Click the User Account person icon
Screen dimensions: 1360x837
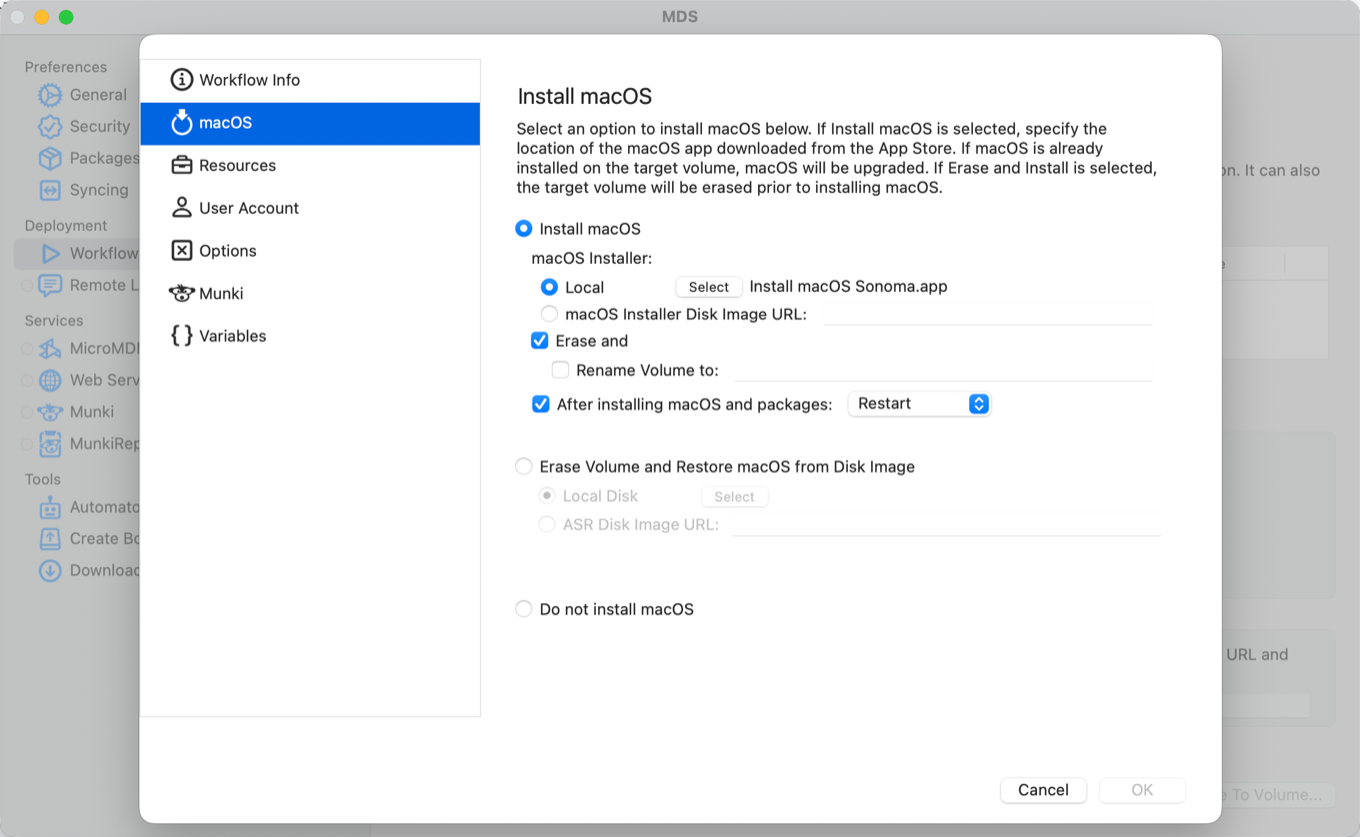click(x=181, y=207)
